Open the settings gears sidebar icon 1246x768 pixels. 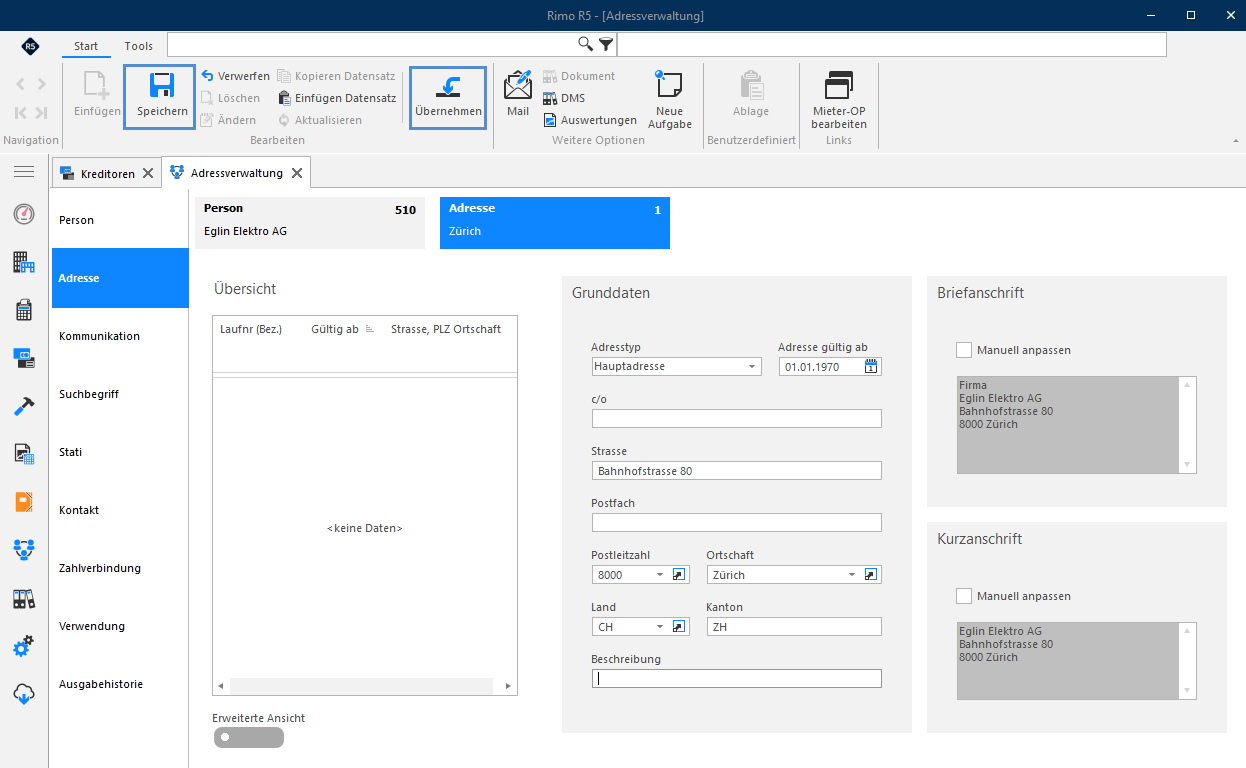tap(24, 646)
